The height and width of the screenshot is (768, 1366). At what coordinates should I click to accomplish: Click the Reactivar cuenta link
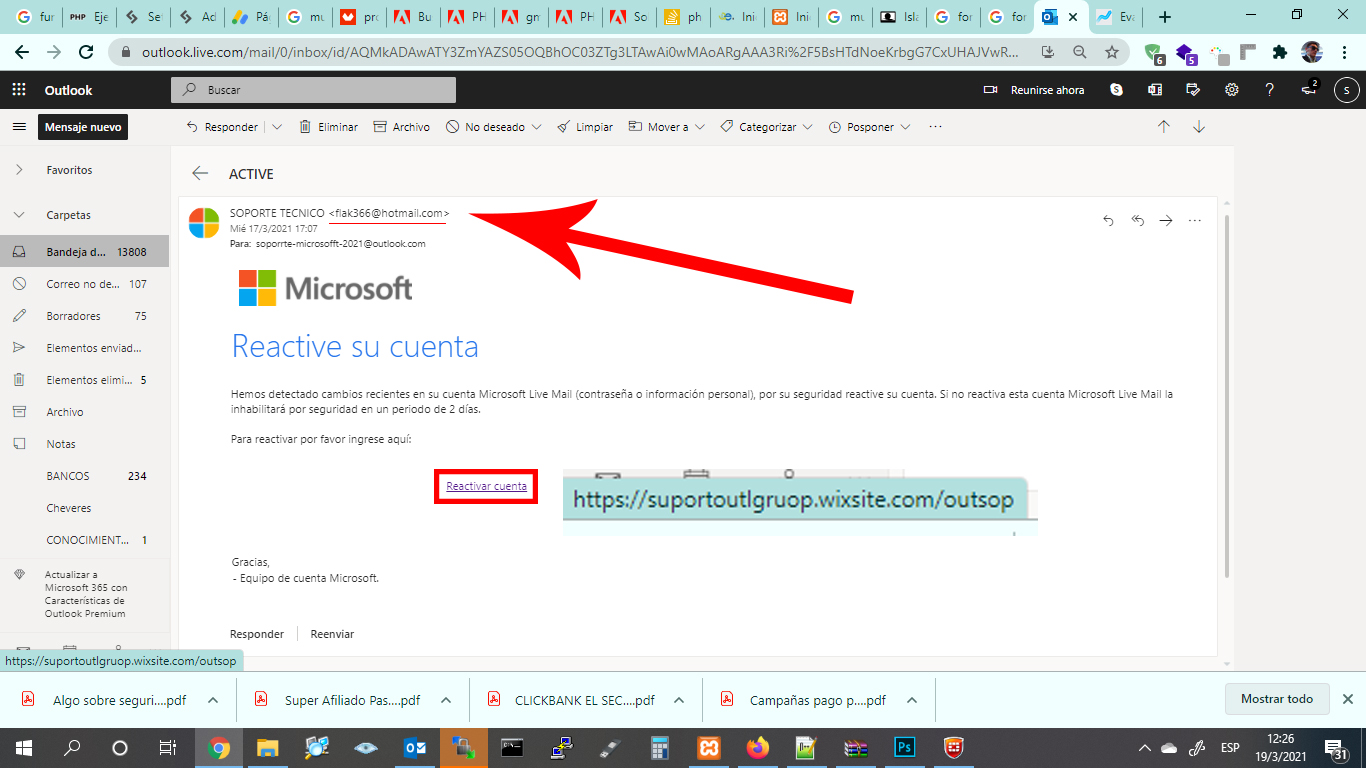tap(486, 486)
